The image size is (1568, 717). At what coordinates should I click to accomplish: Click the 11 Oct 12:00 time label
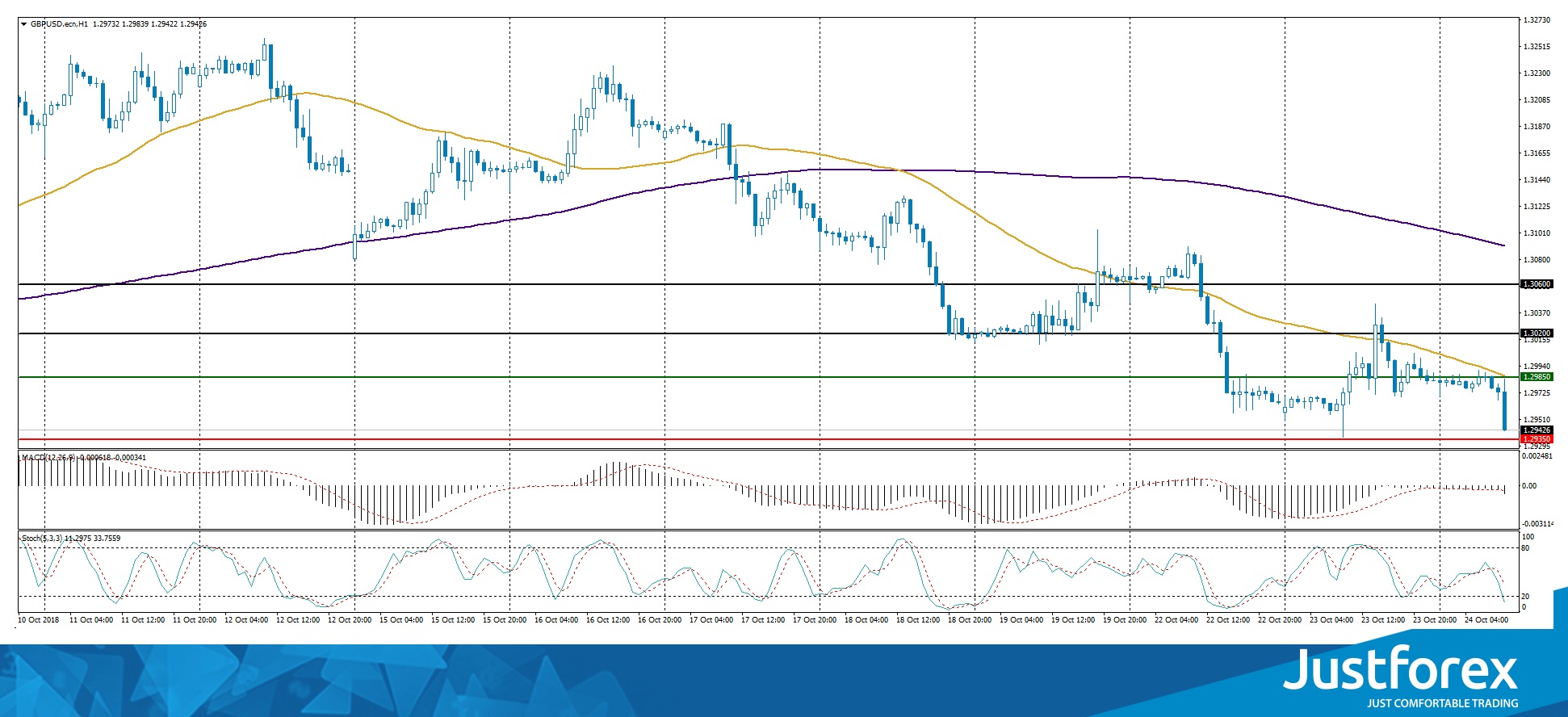(143, 620)
